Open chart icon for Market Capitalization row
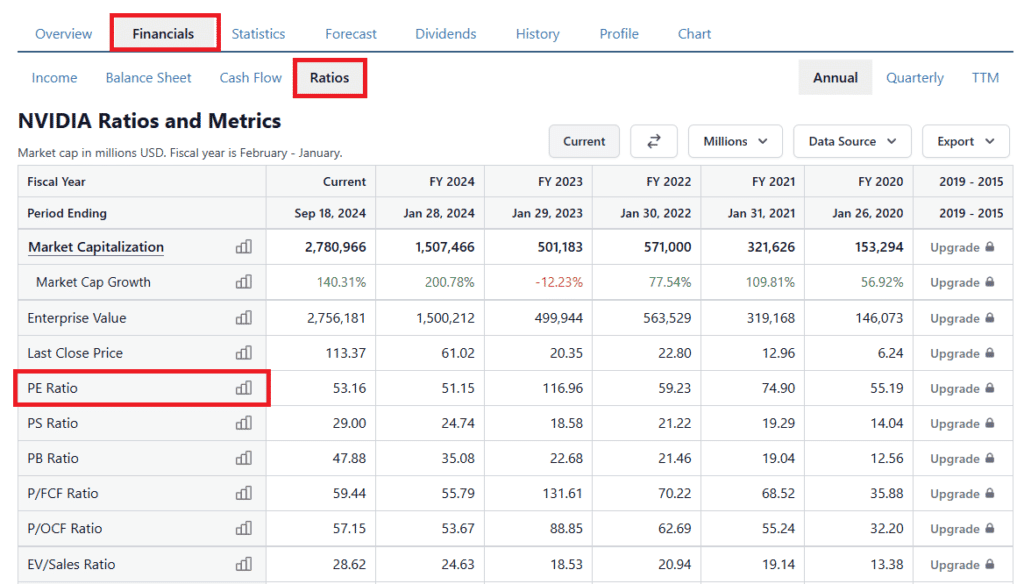Viewport: 1024px width, 584px height. pyautogui.click(x=243, y=247)
